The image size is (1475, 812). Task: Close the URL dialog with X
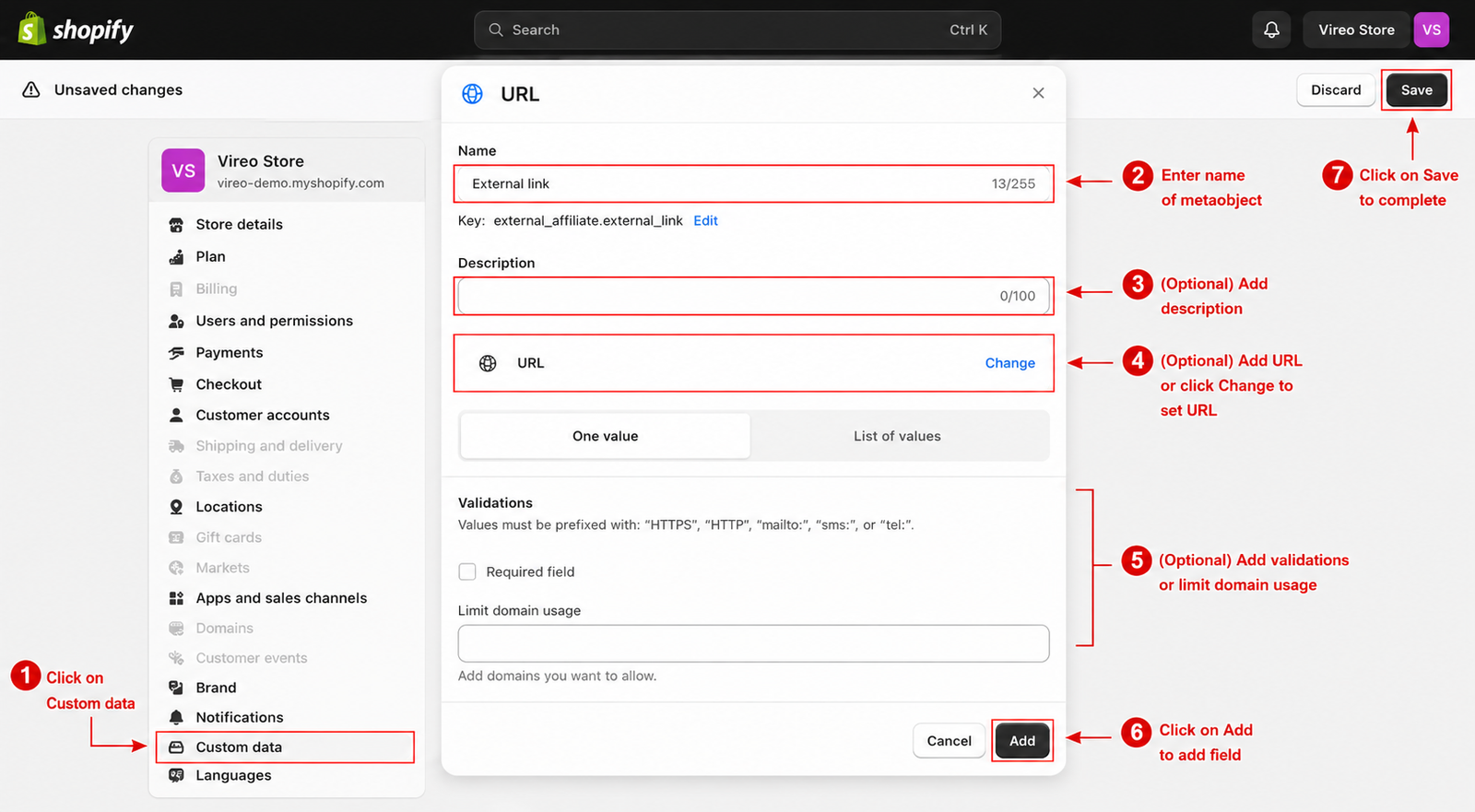pyautogui.click(x=1038, y=93)
